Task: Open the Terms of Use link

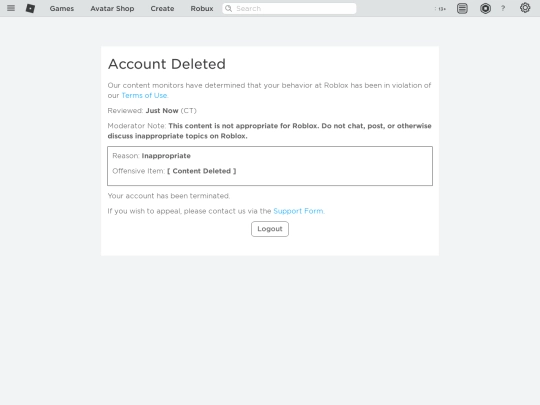Action: pos(145,95)
